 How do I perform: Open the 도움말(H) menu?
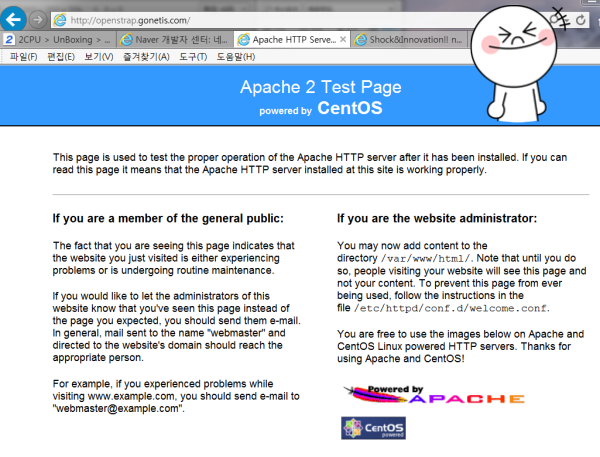(x=236, y=57)
